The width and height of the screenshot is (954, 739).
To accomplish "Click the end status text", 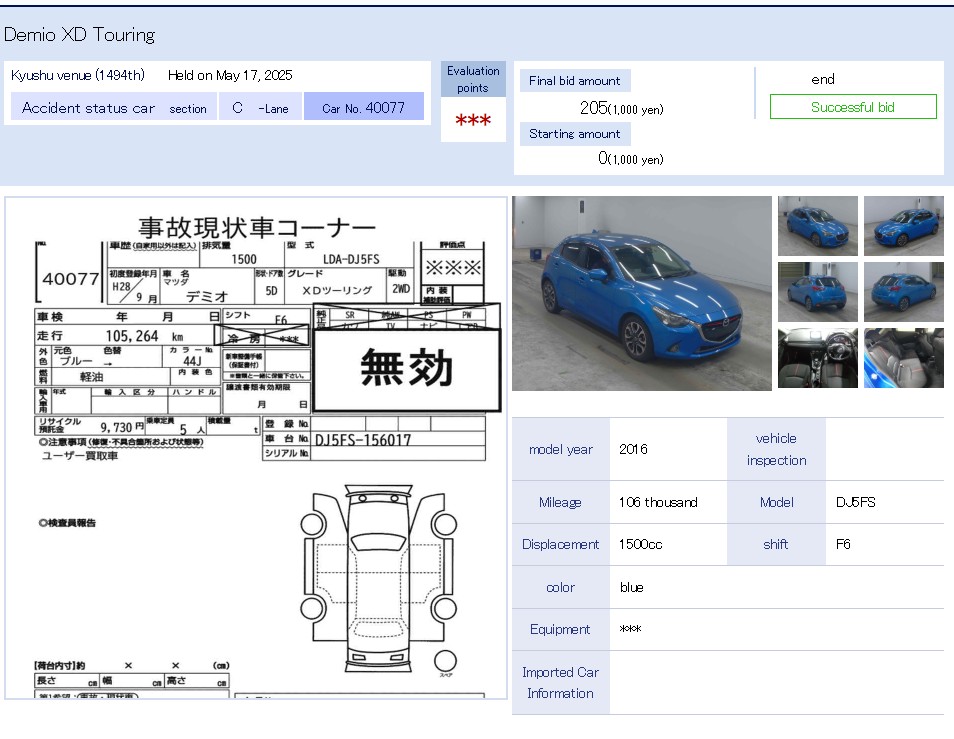I will click(823, 79).
